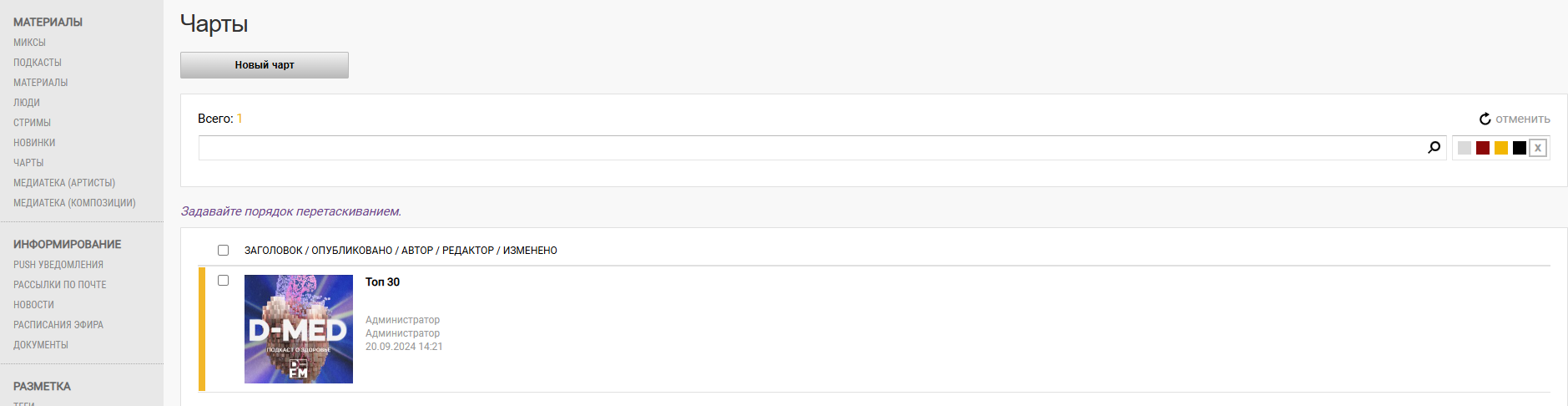Click the отменить link
This screenshot has width=1568, height=406.
coord(1522,119)
